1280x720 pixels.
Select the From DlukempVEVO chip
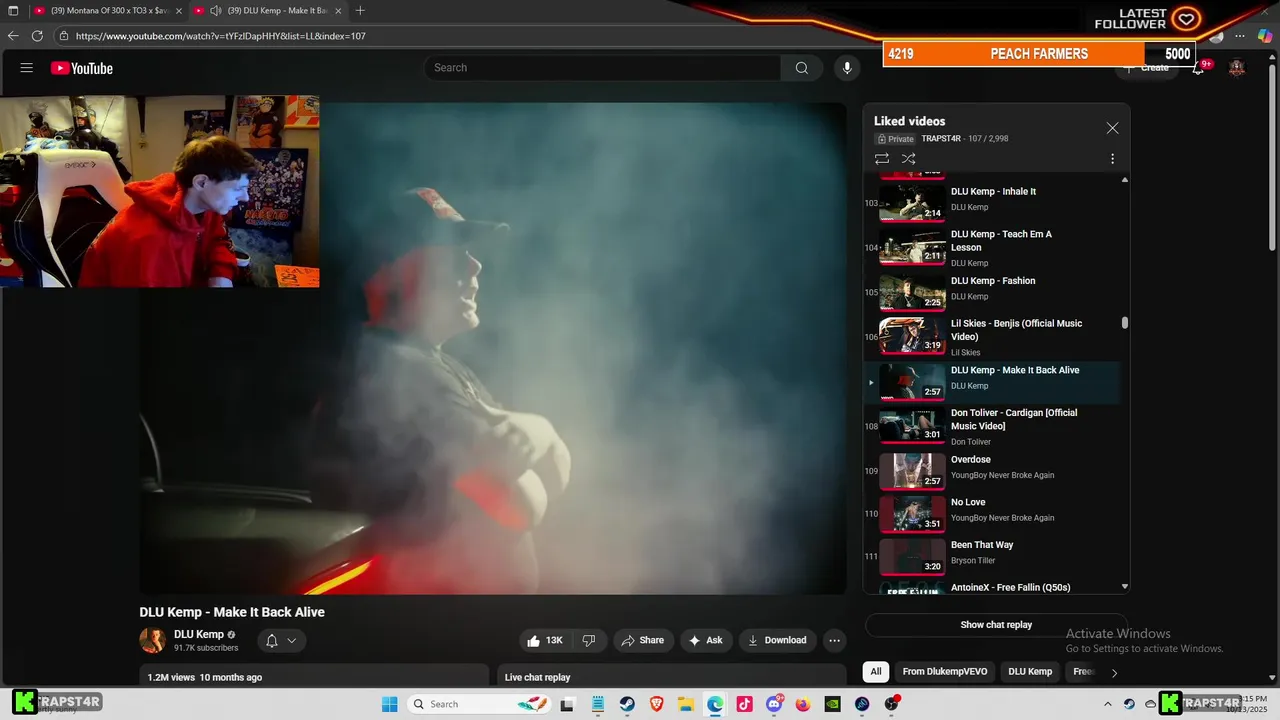tap(944, 671)
